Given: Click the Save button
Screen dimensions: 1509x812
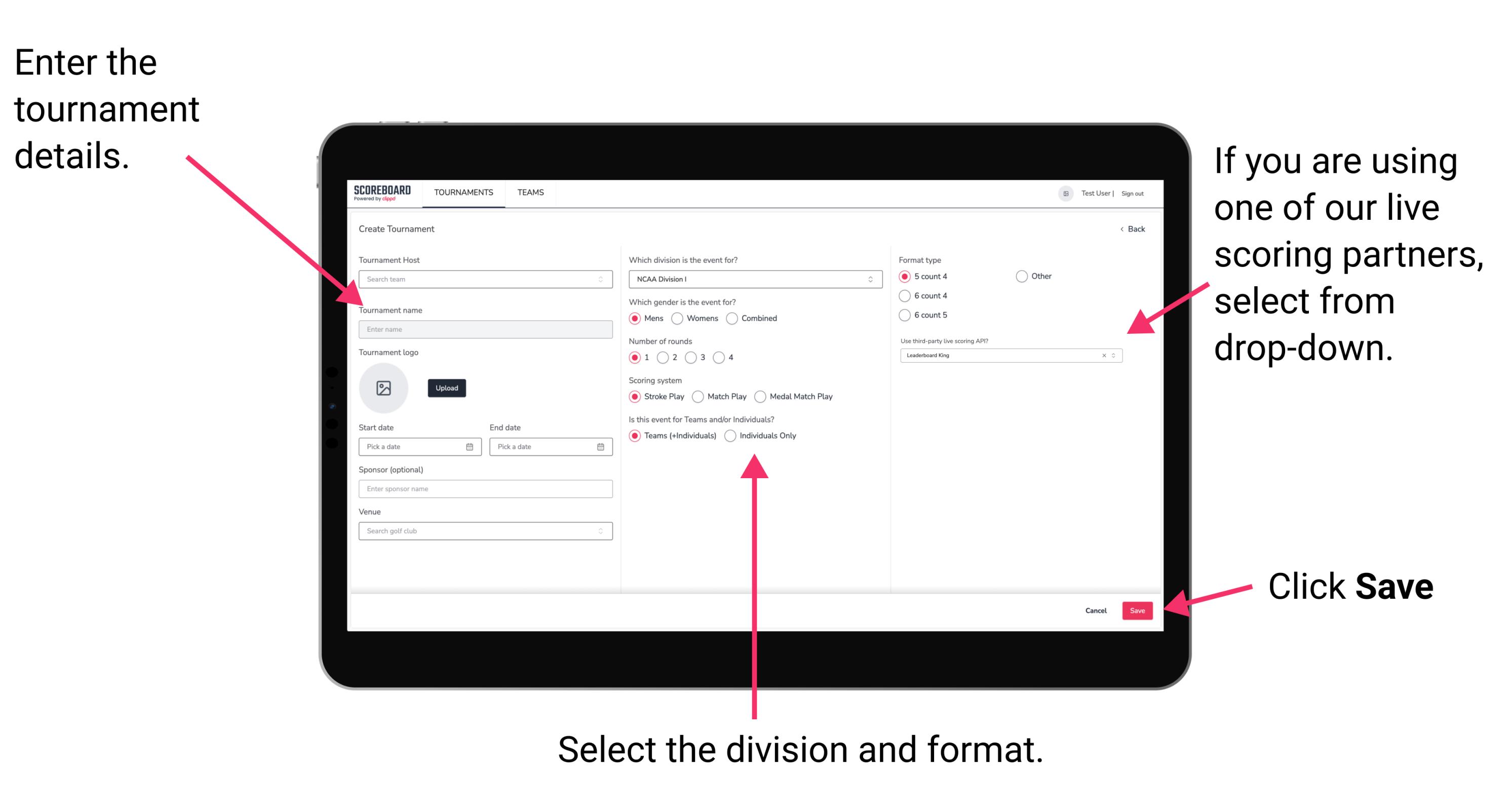Looking at the screenshot, I should click(x=1138, y=611).
